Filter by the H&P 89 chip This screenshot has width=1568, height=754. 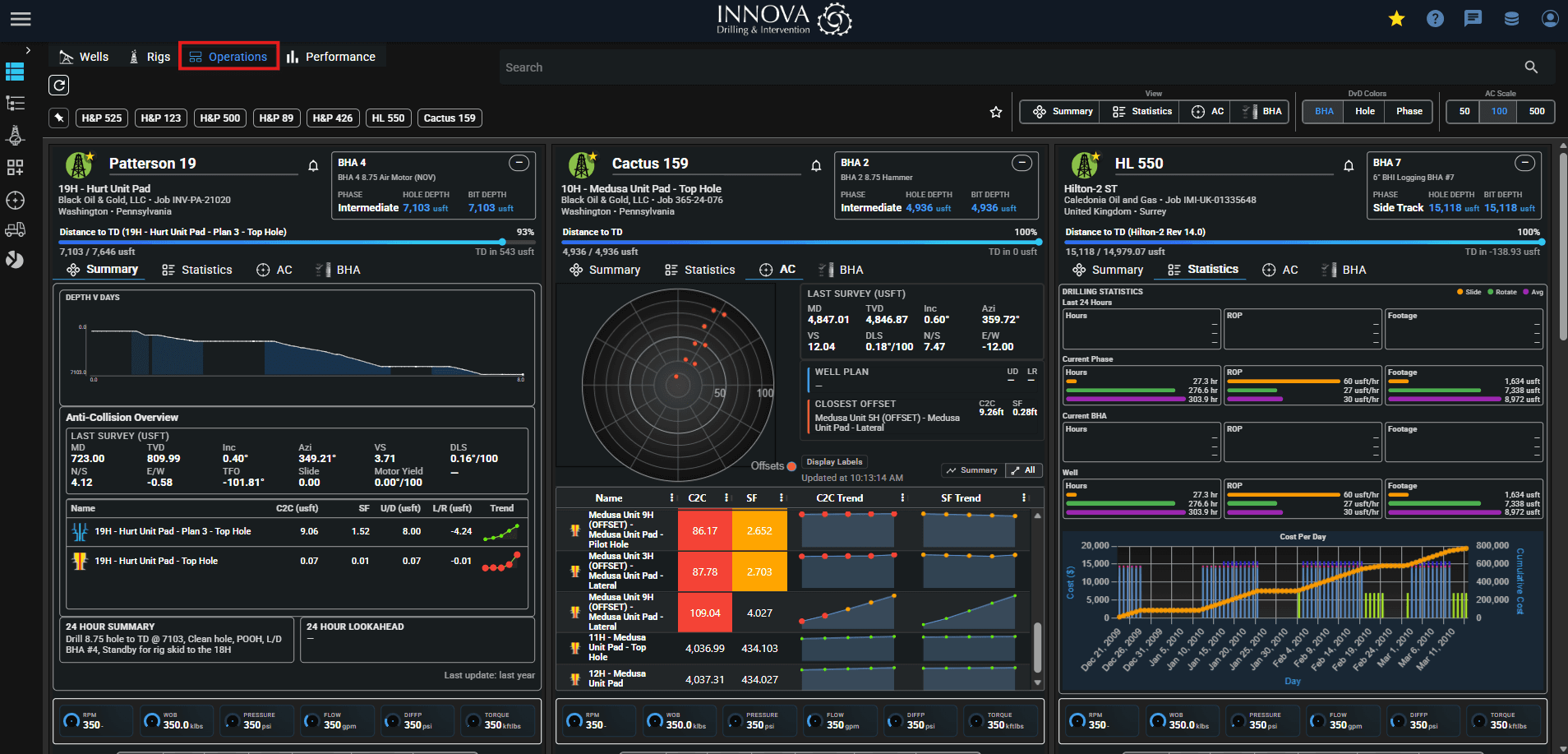pyautogui.click(x=276, y=118)
